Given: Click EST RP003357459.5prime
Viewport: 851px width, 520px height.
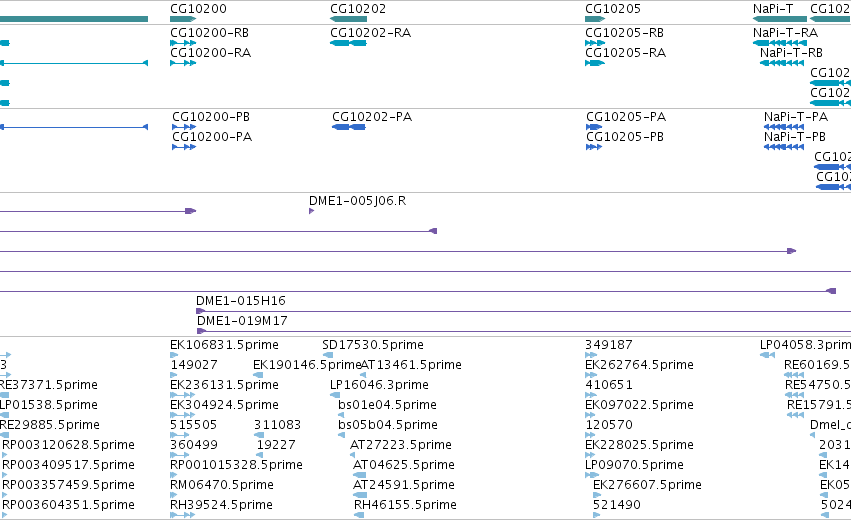Looking at the screenshot, I should 68,485.
